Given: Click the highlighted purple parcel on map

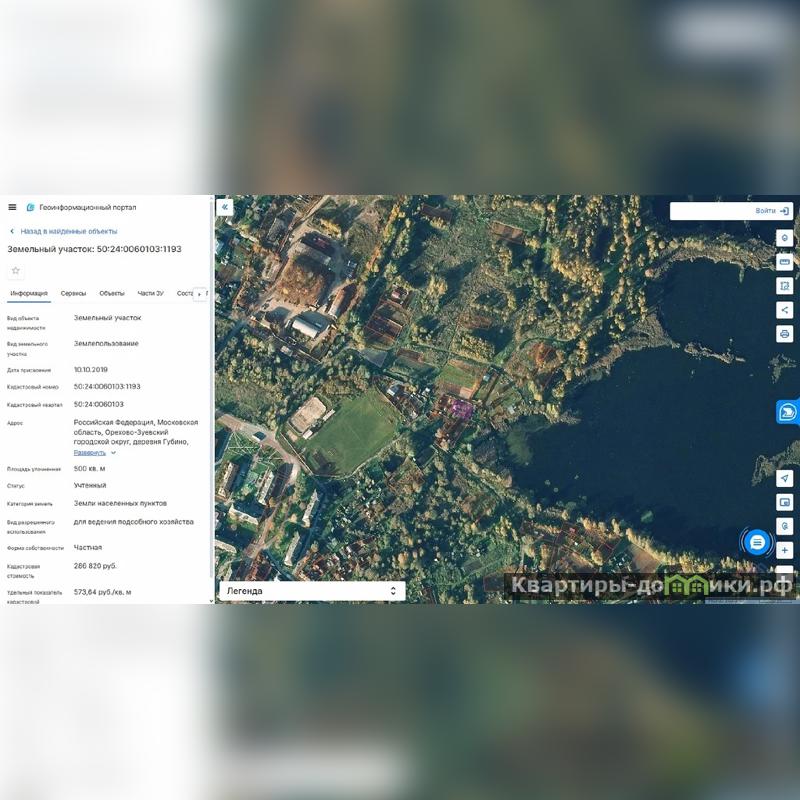Looking at the screenshot, I should (462, 407).
